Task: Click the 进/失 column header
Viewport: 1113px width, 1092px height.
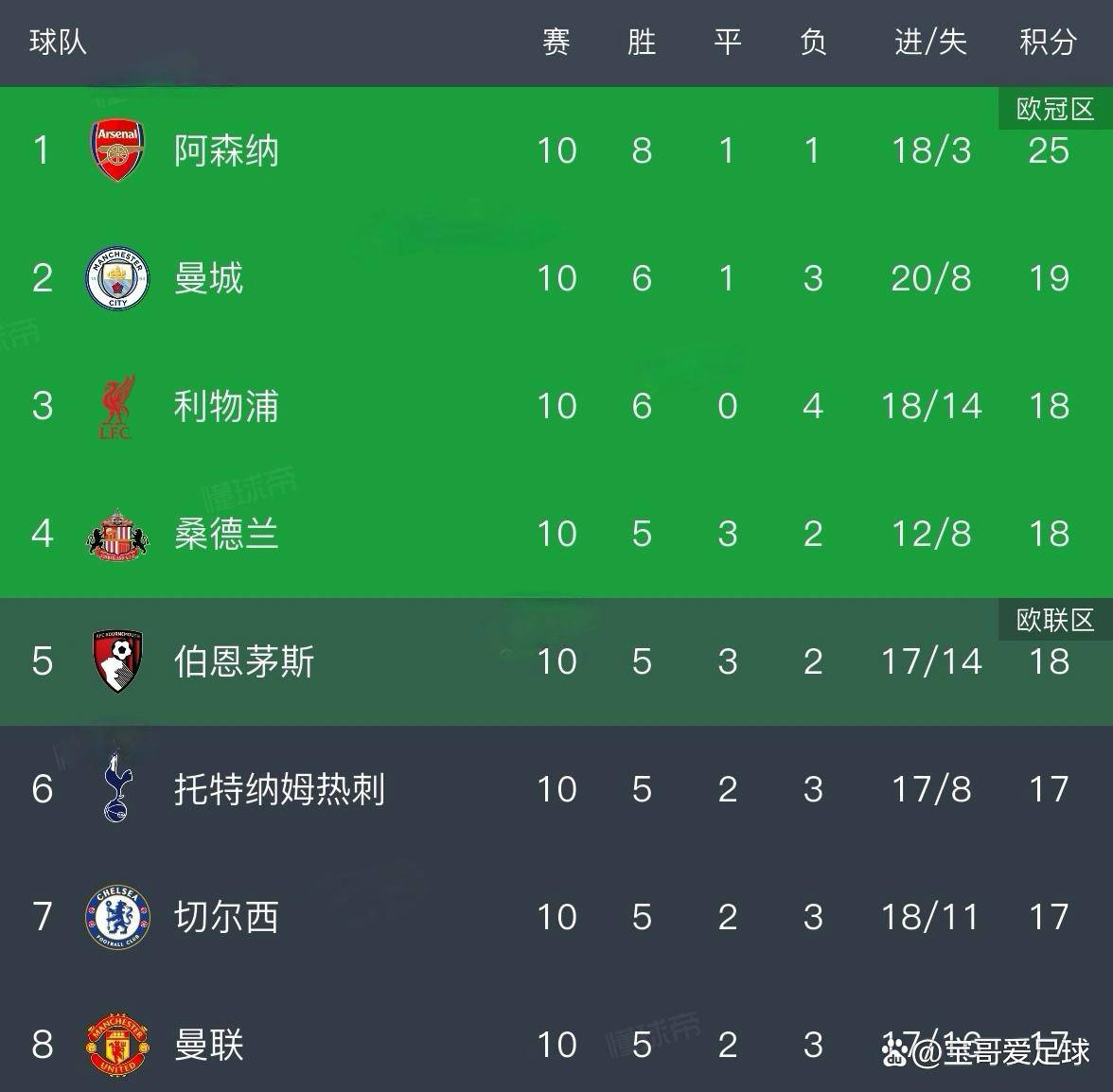Action: tap(930, 43)
